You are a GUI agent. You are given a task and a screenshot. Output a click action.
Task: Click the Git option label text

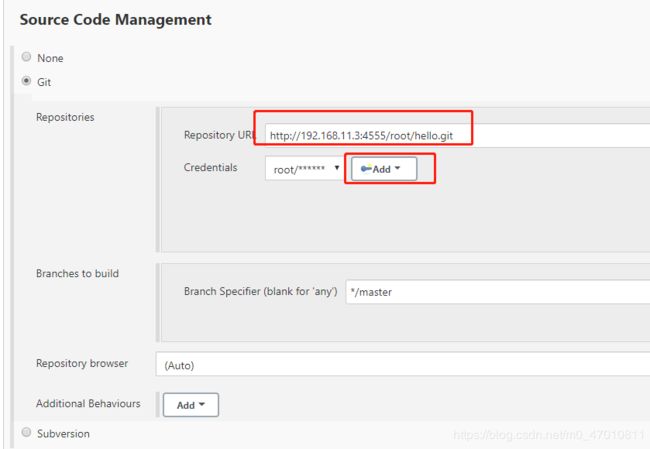[x=44, y=82]
